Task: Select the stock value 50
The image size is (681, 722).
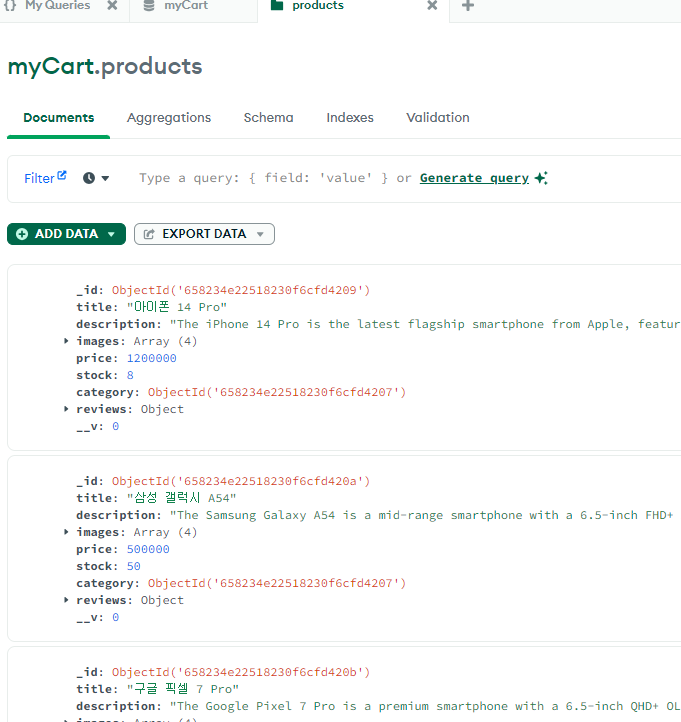Action: coord(134,566)
